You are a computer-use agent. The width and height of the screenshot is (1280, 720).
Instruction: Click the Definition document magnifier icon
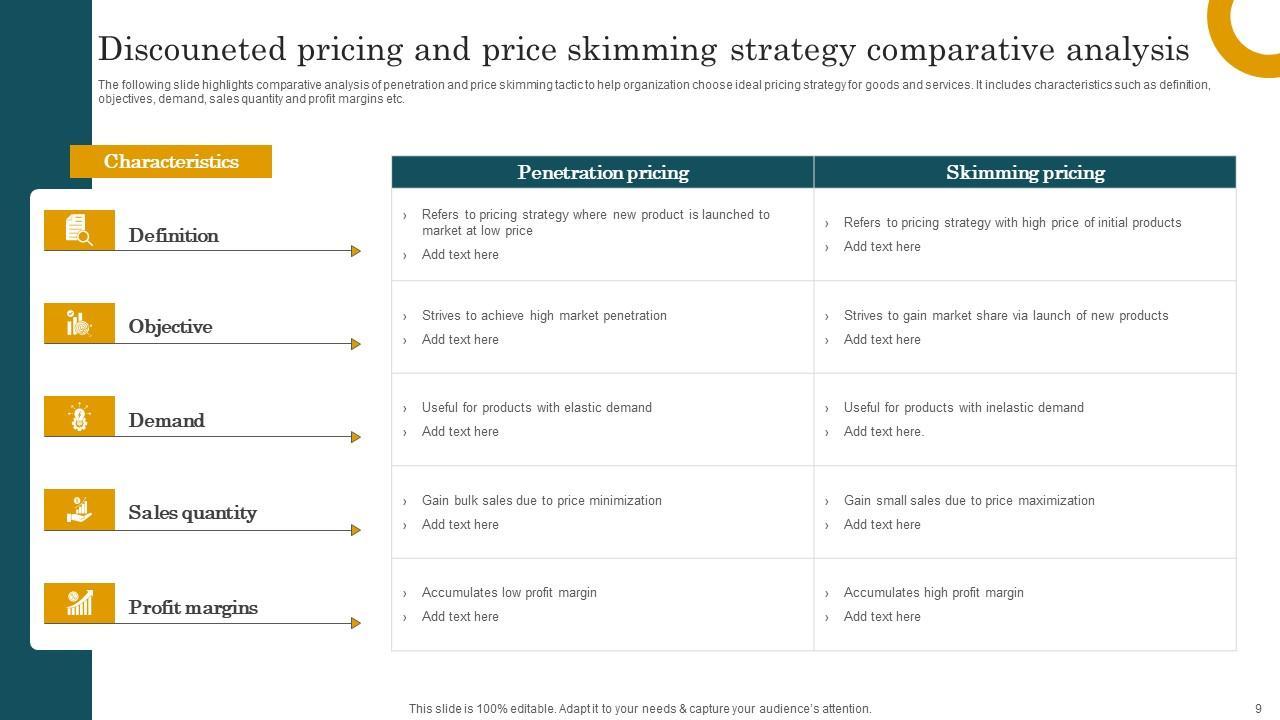click(x=79, y=230)
